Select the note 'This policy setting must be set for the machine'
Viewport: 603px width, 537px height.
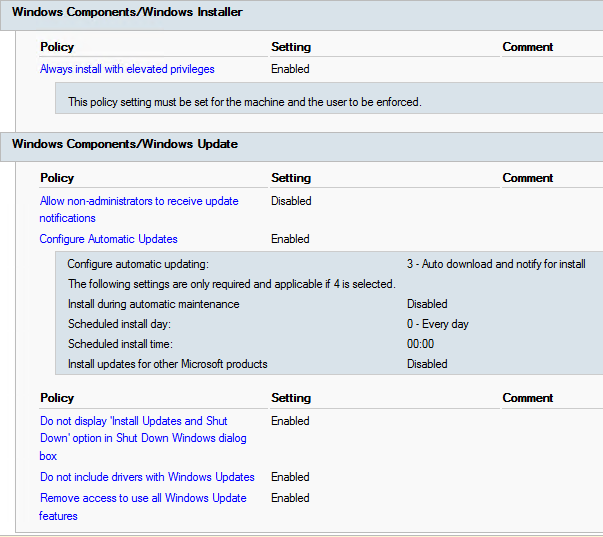point(245,102)
